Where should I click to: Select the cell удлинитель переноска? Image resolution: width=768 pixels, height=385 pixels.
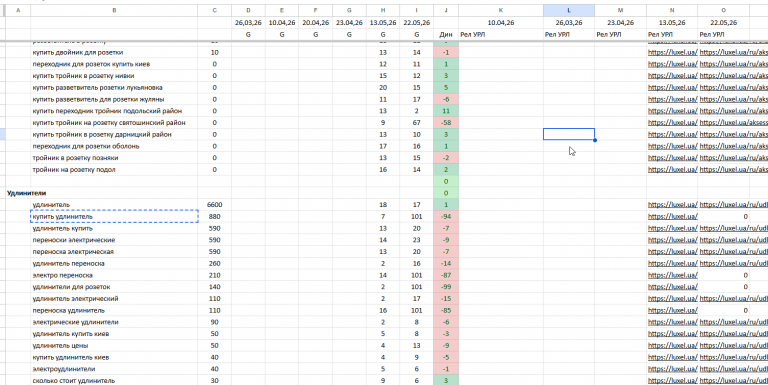tap(114, 264)
